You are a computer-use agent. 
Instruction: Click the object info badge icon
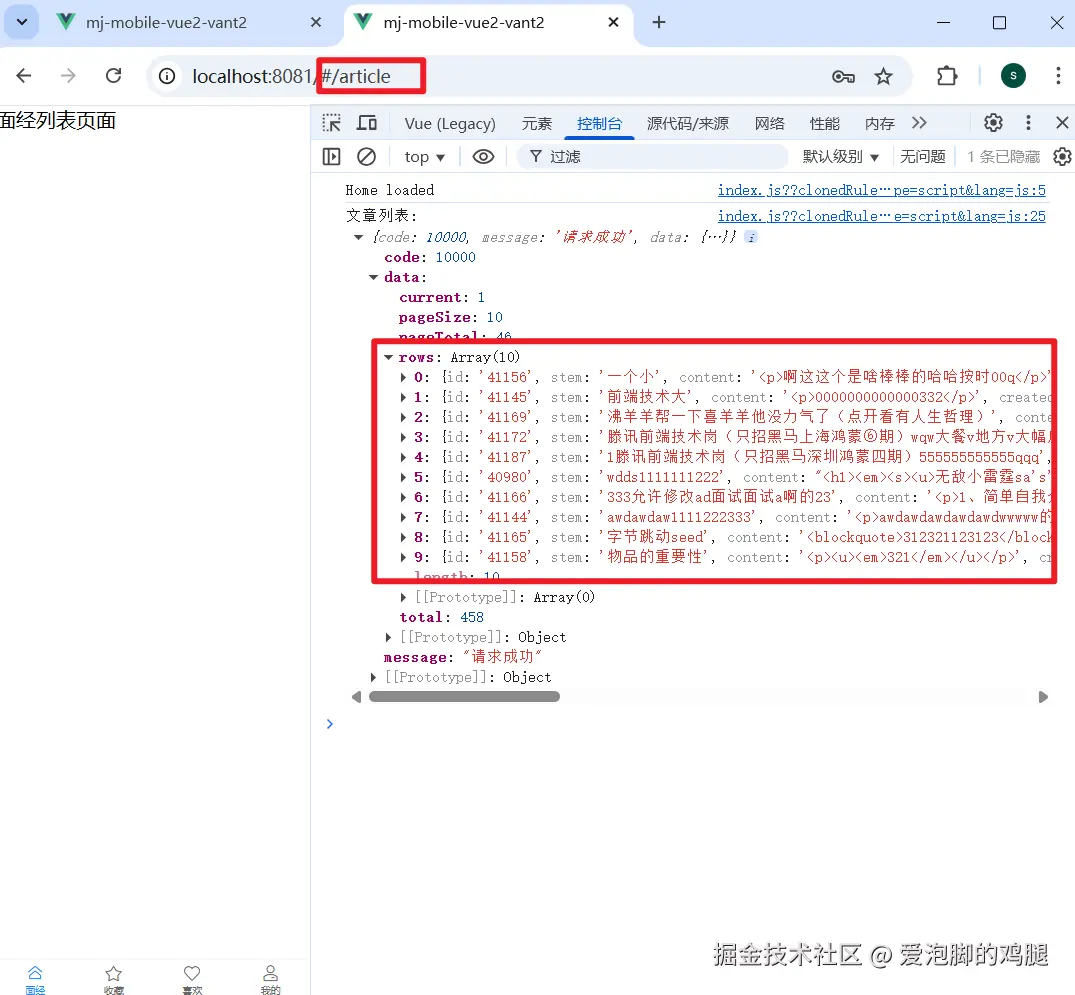751,237
